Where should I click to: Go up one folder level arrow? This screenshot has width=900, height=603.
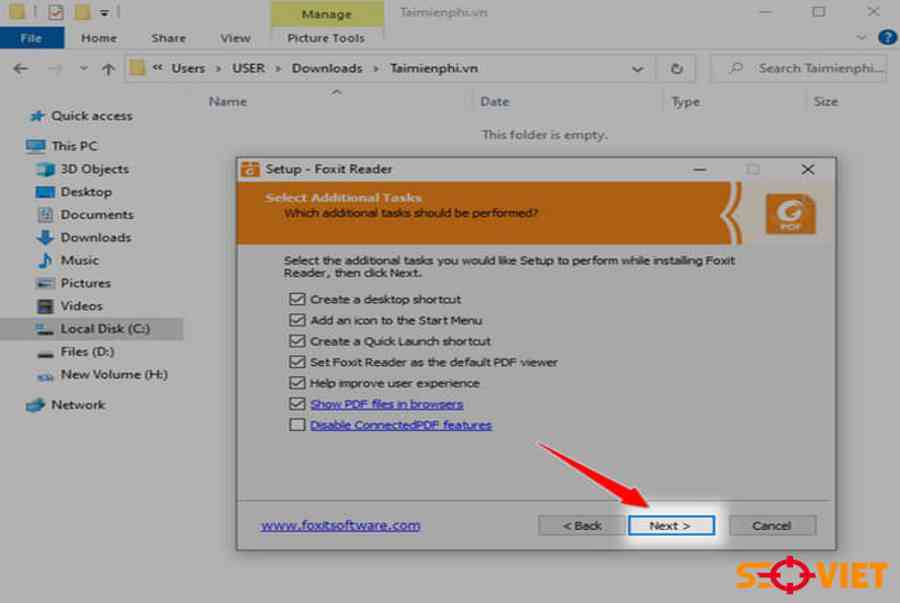[x=108, y=69]
